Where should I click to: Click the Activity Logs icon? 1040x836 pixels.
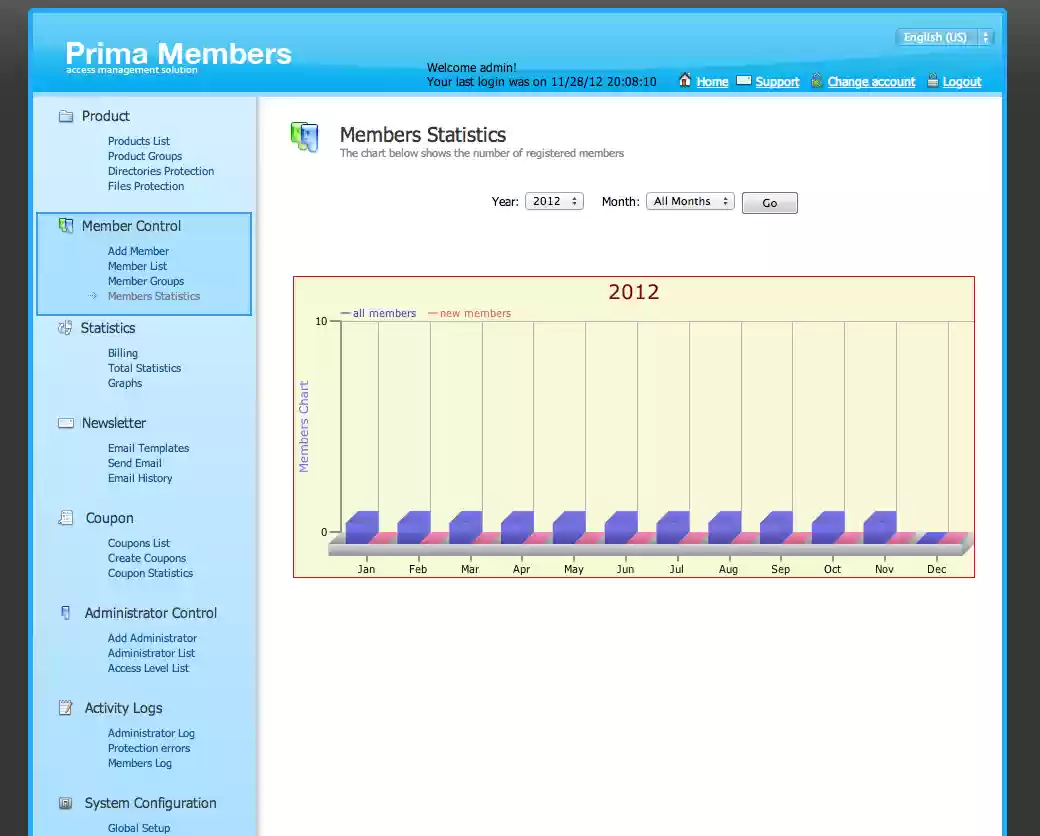tap(63, 707)
